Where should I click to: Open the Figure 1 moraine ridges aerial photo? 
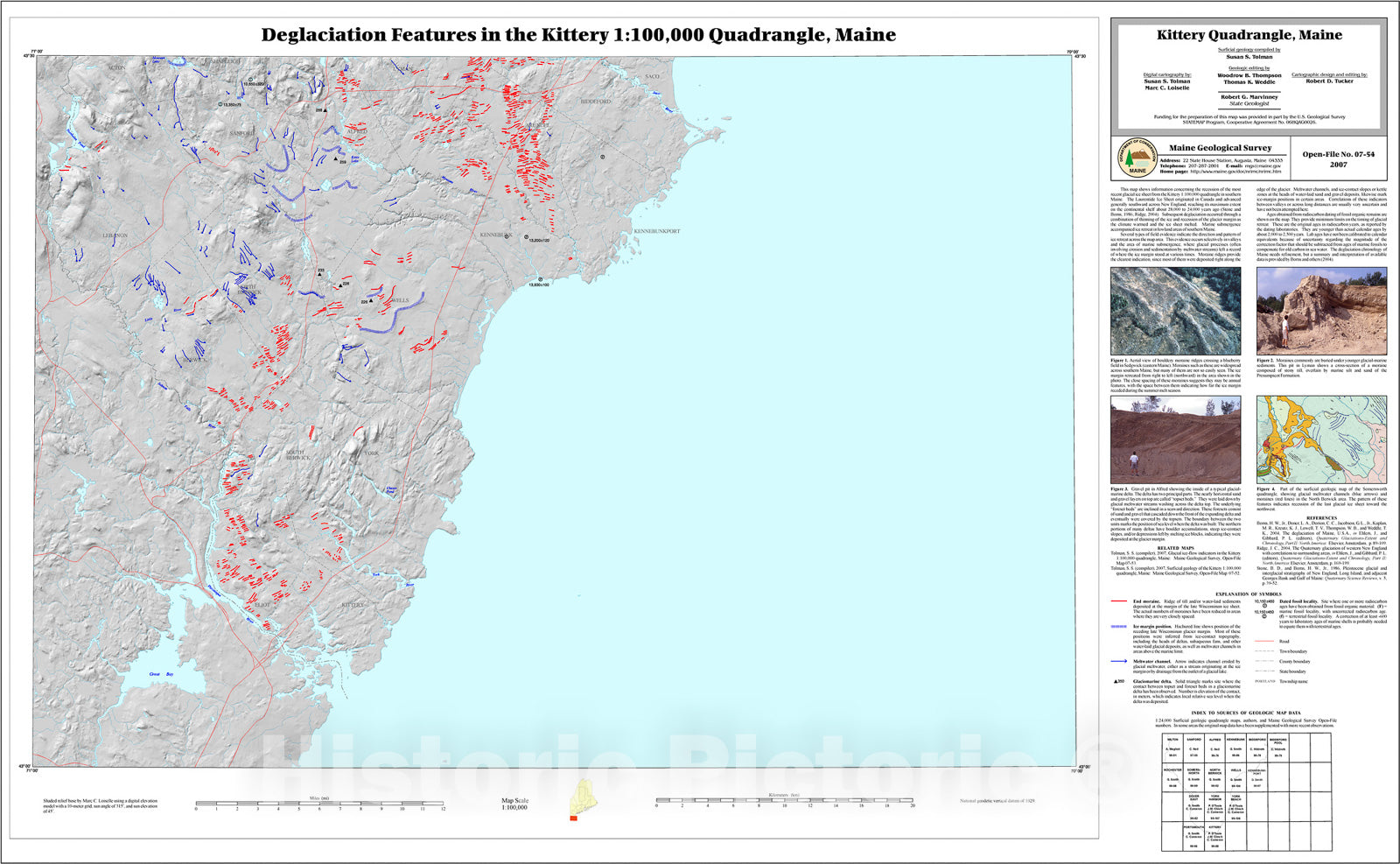pyautogui.click(x=1175, y=311)
